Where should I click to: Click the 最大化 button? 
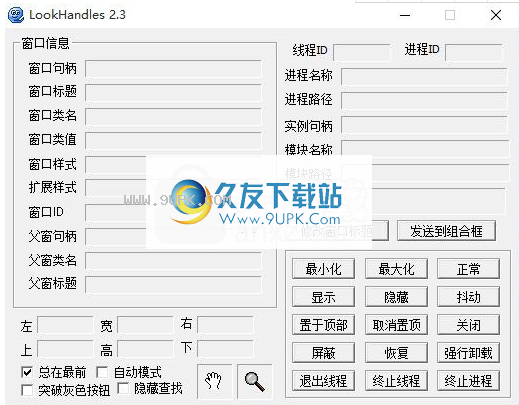coord(396,269)
